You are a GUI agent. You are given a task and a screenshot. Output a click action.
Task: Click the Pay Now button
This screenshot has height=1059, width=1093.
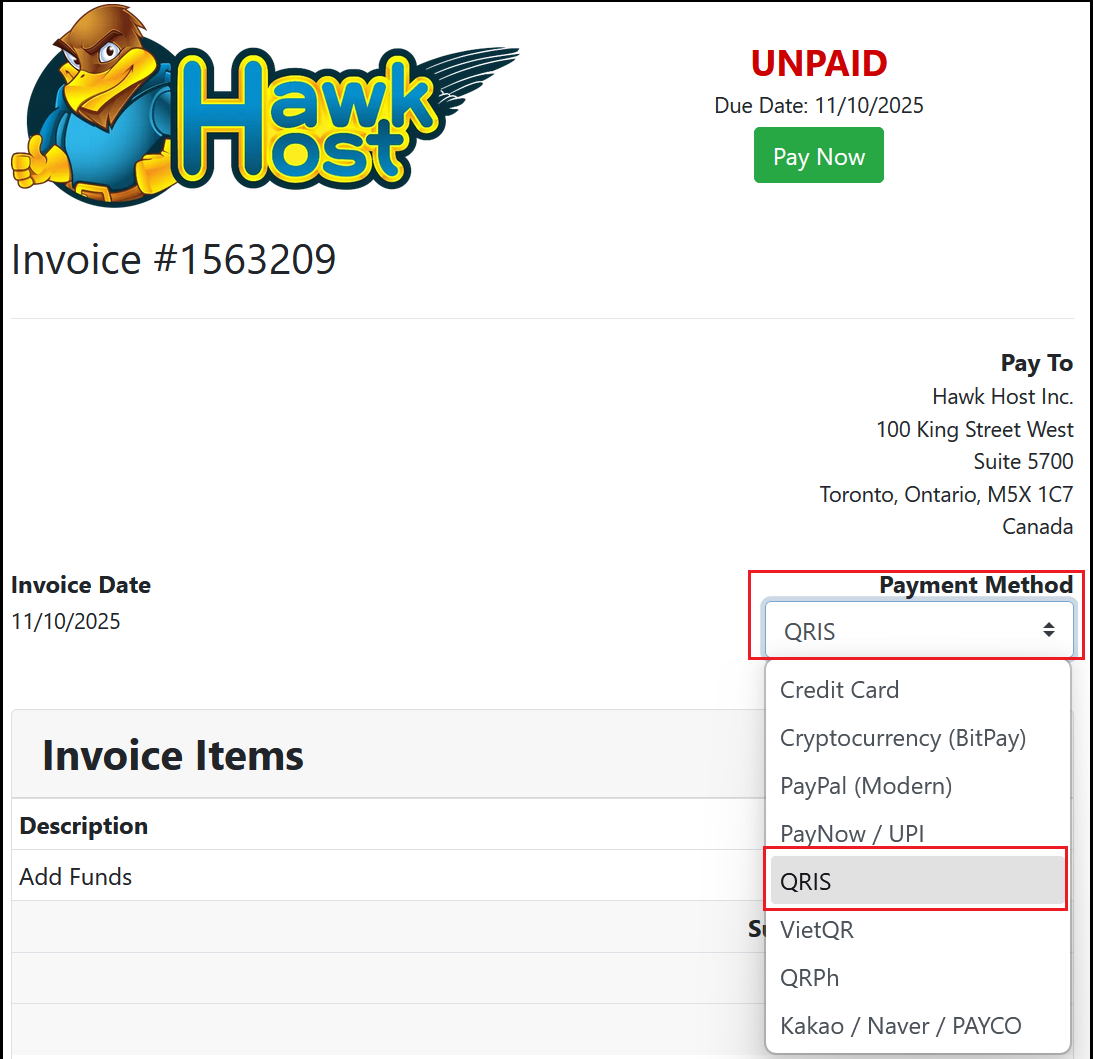[818, 156]
